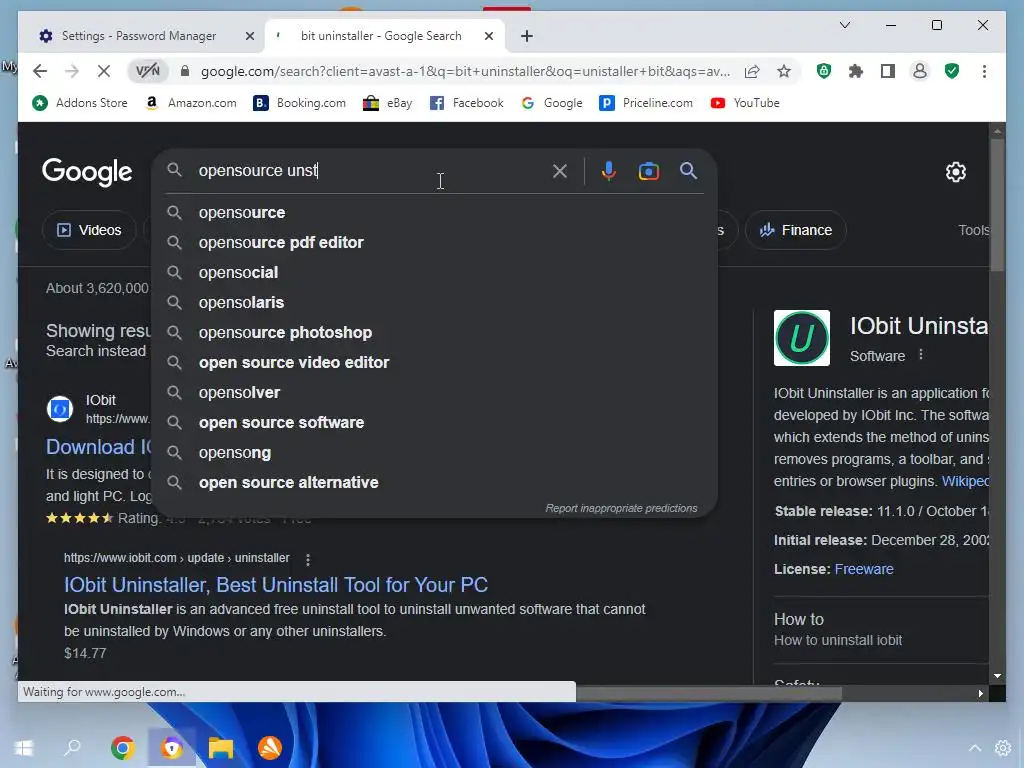
Task: Open the Facebook bookmark
Action: tap(467, 103)
